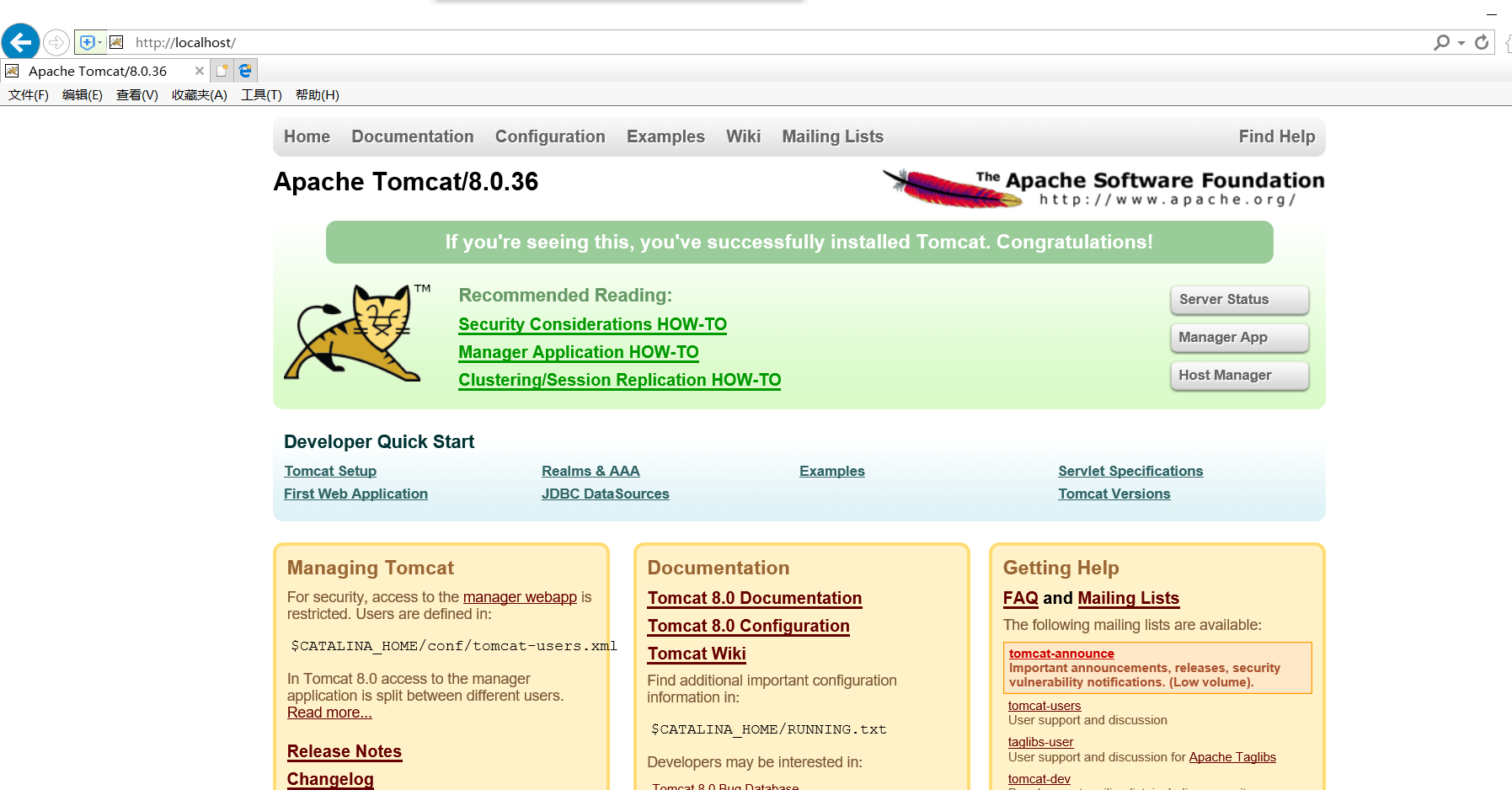The width and height of the screenshot is (1512, 790).
Task: Click Mailing Lists link under Getting Help
Action: click(x=1129, y=598)
